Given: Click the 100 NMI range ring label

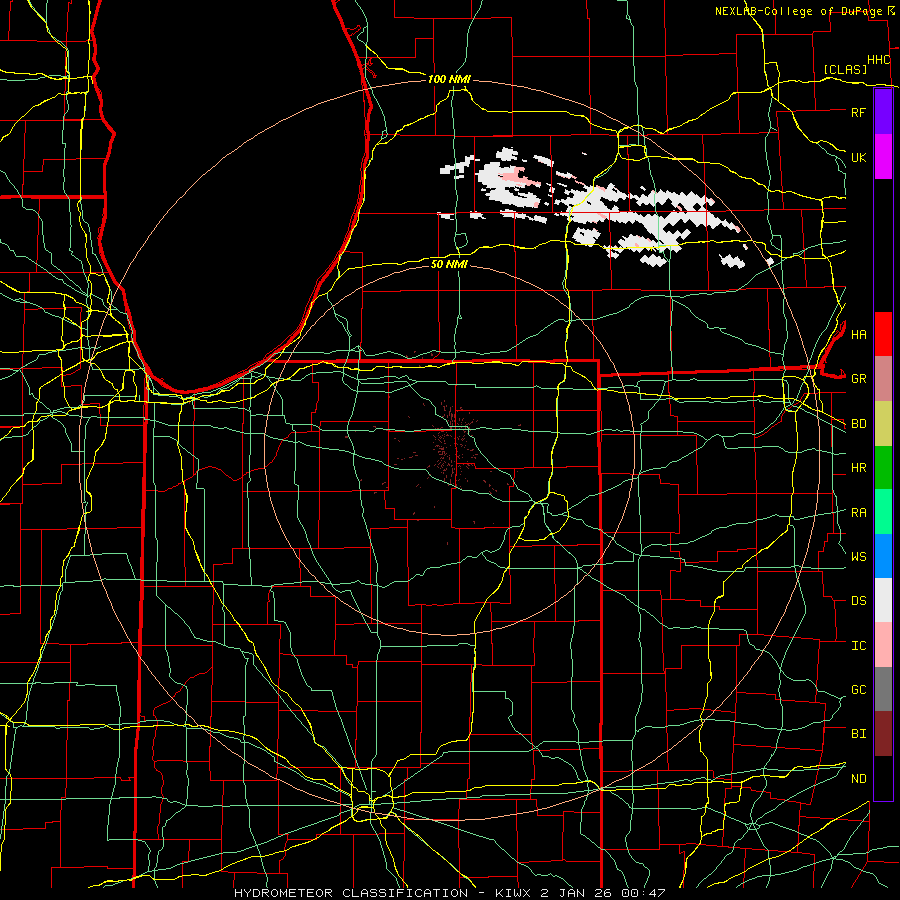Looking at the screenshot, I should pyautogui.click(x=449, y=79).
